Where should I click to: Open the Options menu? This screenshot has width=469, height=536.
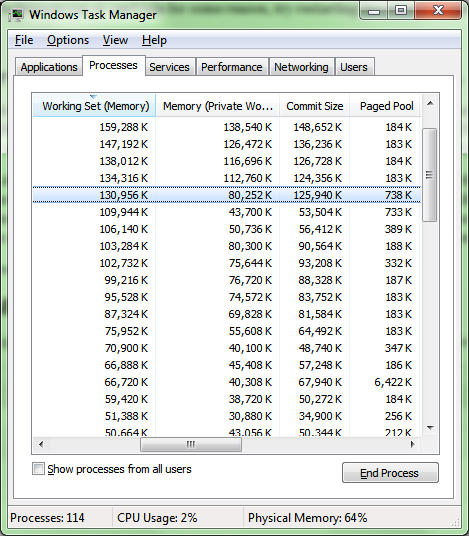68,40
